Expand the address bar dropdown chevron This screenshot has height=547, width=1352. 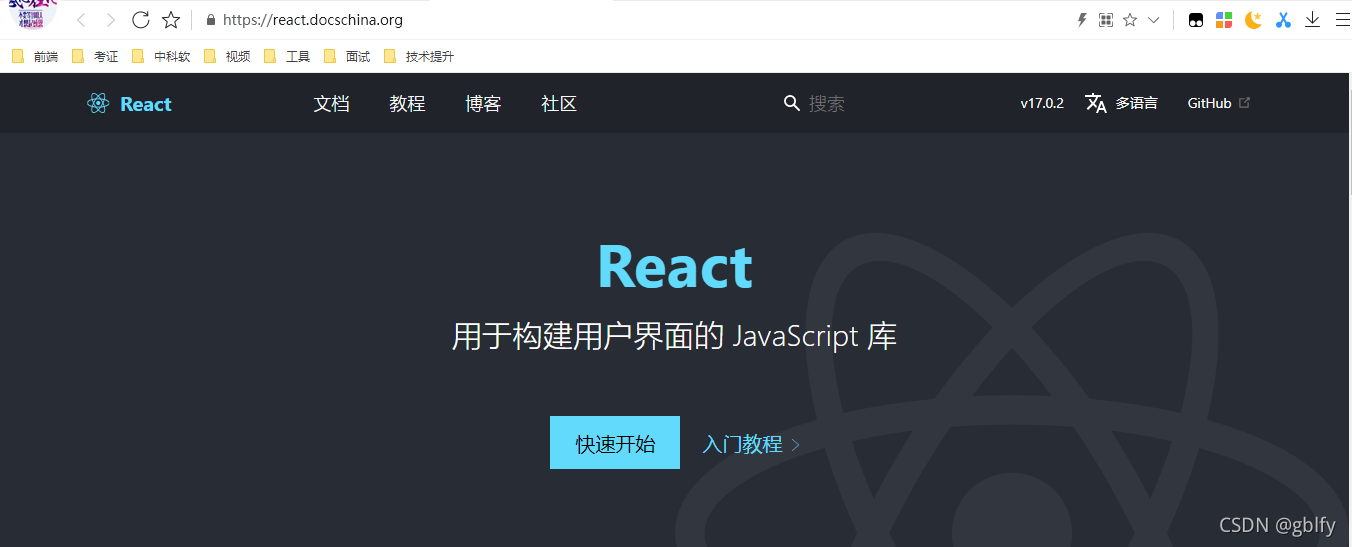coord(1153,20)
